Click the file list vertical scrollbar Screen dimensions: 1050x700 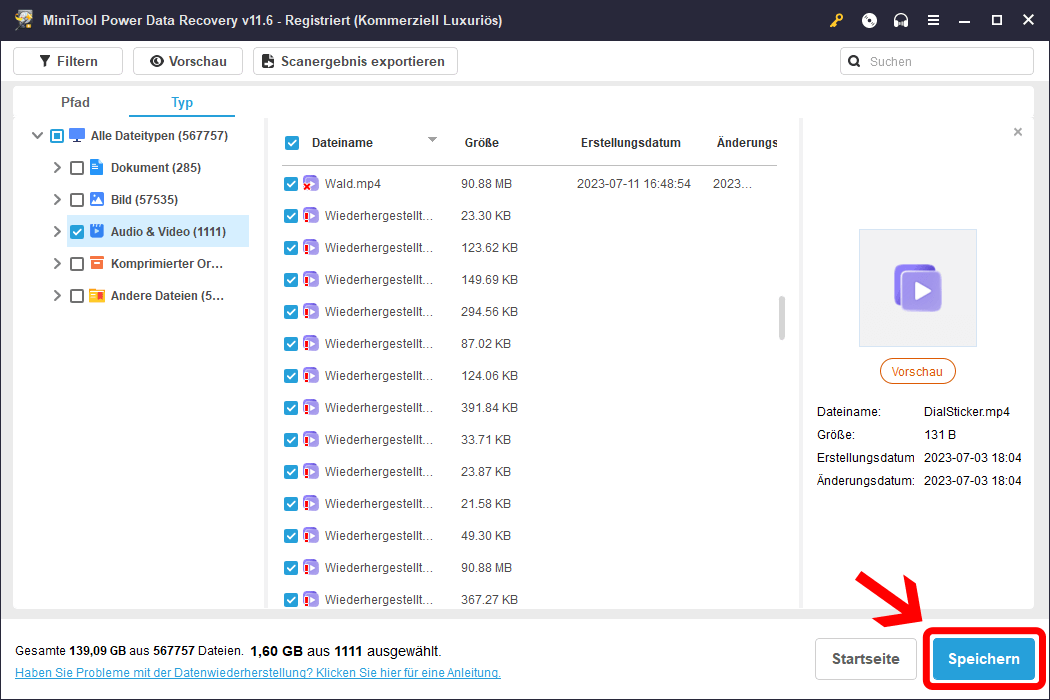(781, 317)
